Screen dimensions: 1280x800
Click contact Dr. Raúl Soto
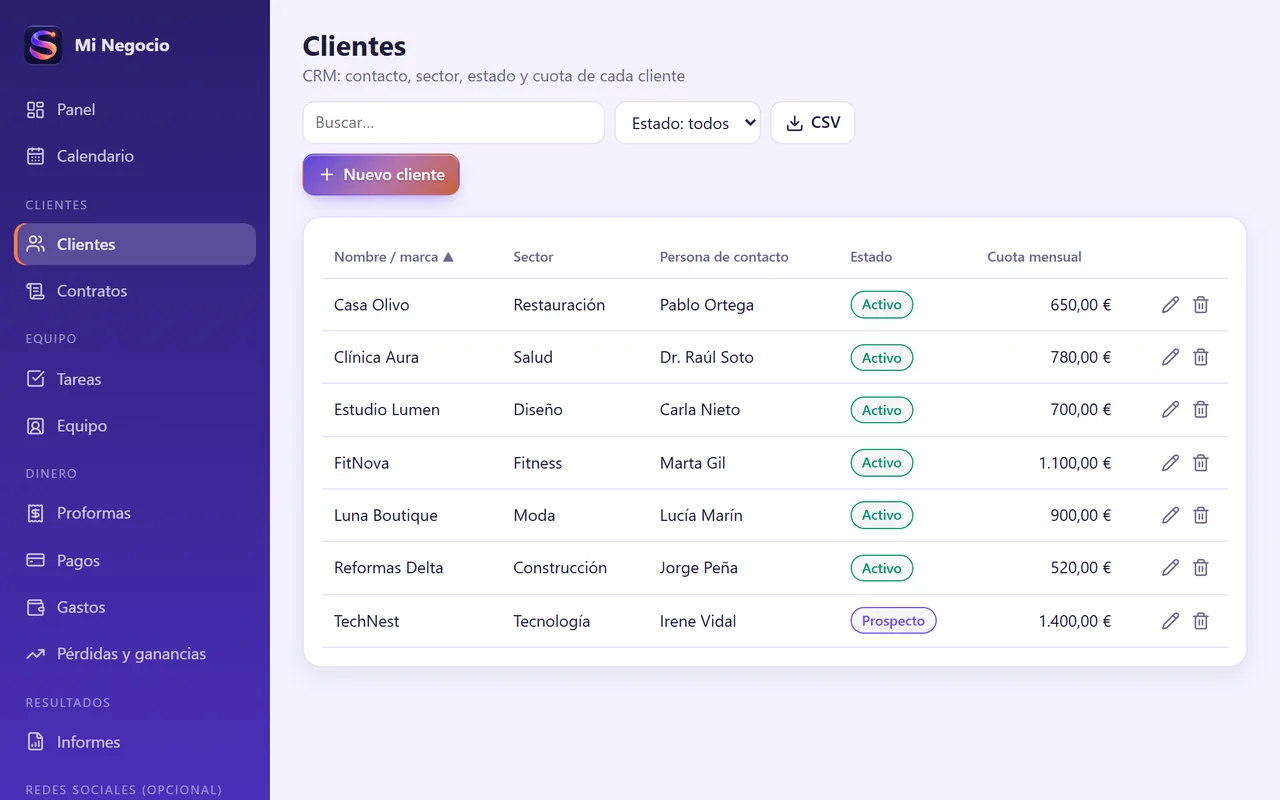[707, 357]
